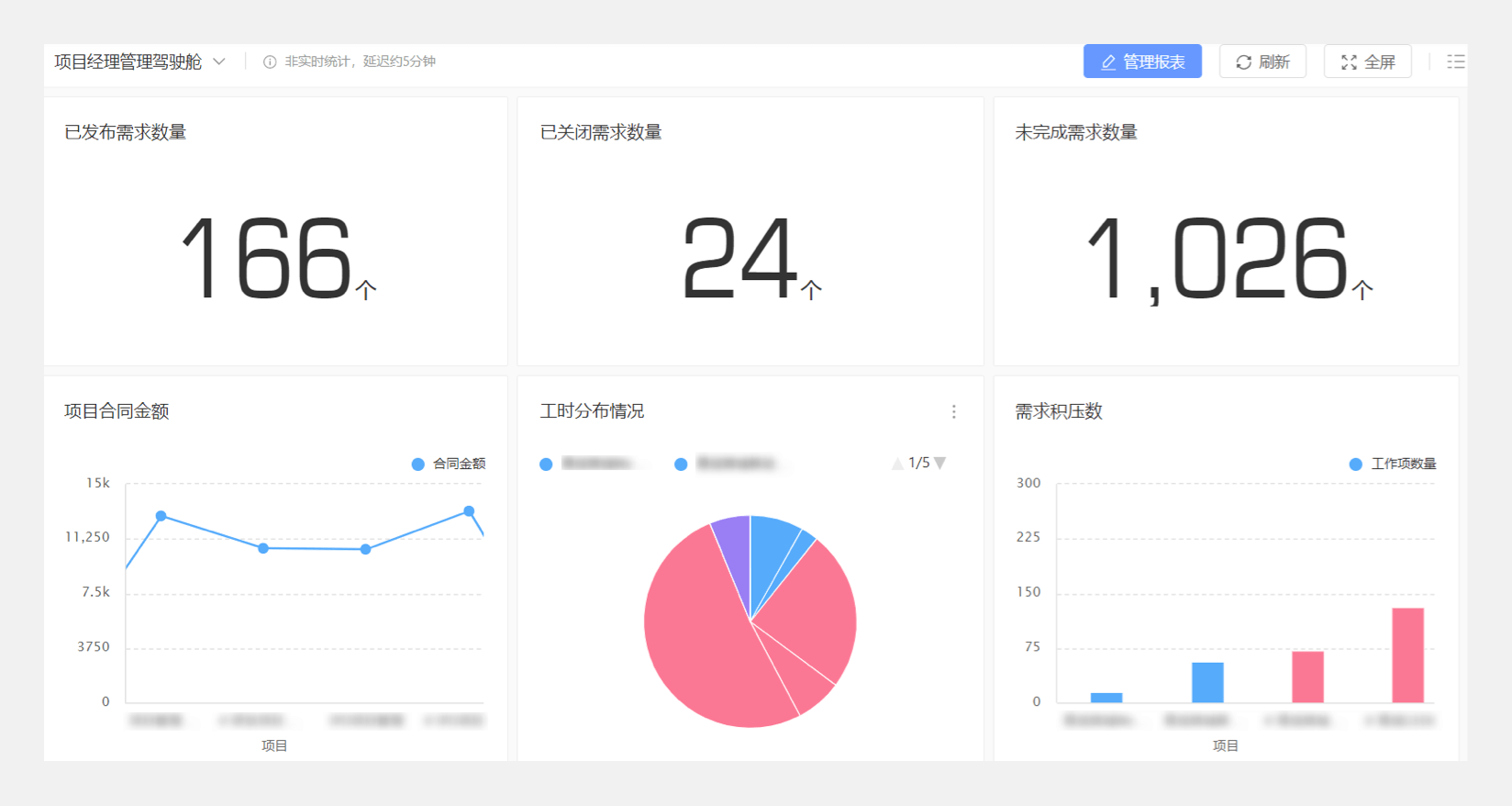Click the pencil icon on 管理报表
This screenshot has width=1512, height=806.
[x=1108, y=62]
